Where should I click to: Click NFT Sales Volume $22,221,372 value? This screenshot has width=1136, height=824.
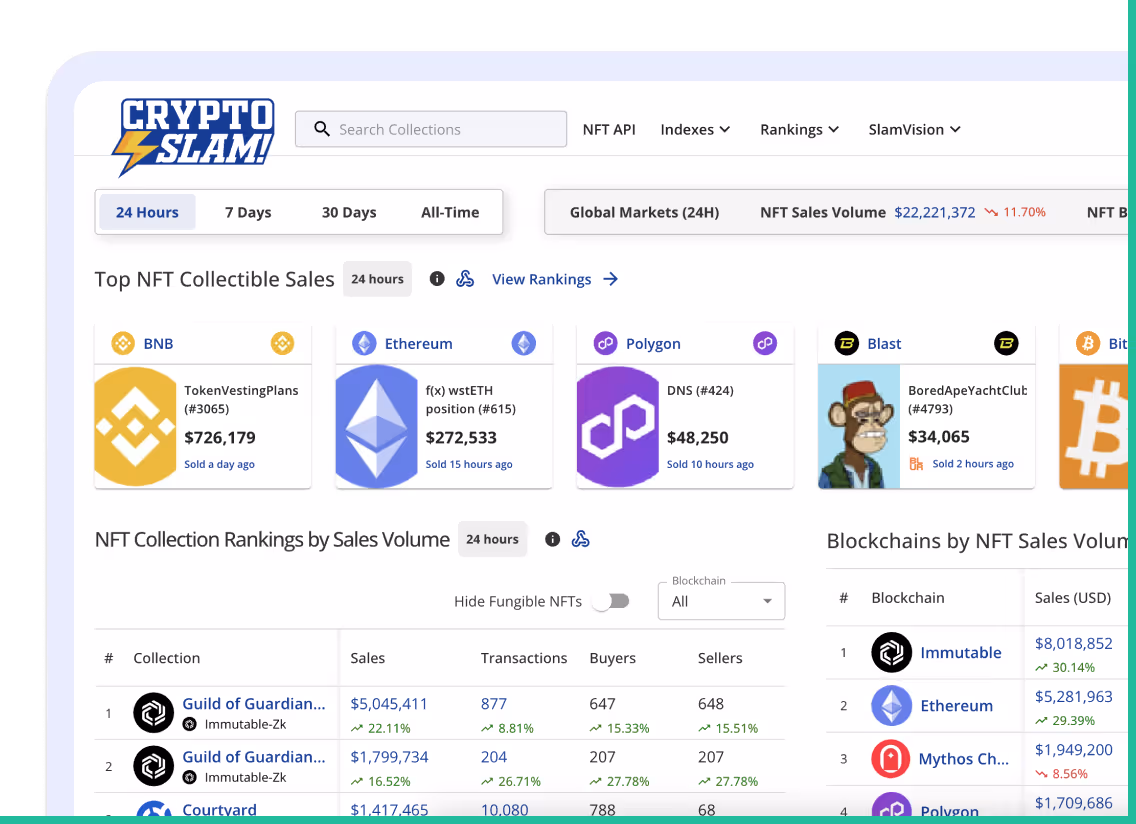click(935, 212)
